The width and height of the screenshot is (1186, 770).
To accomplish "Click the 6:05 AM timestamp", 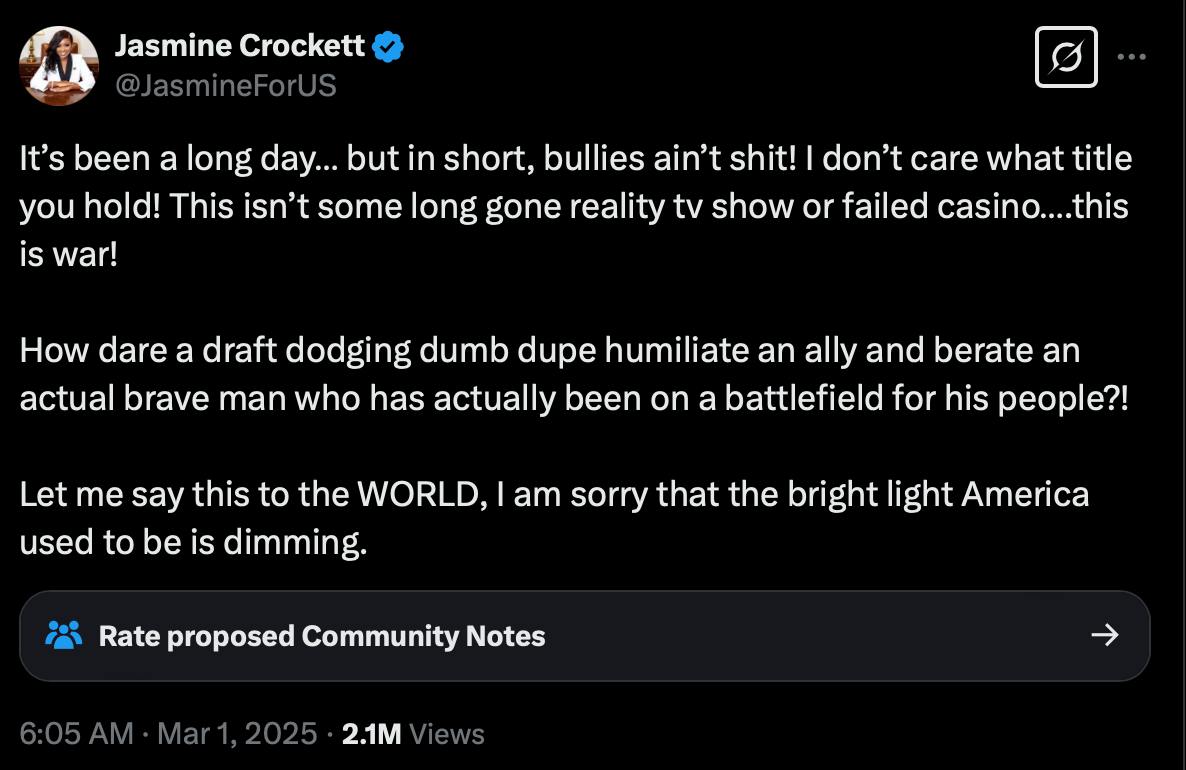I will (76, 734).
